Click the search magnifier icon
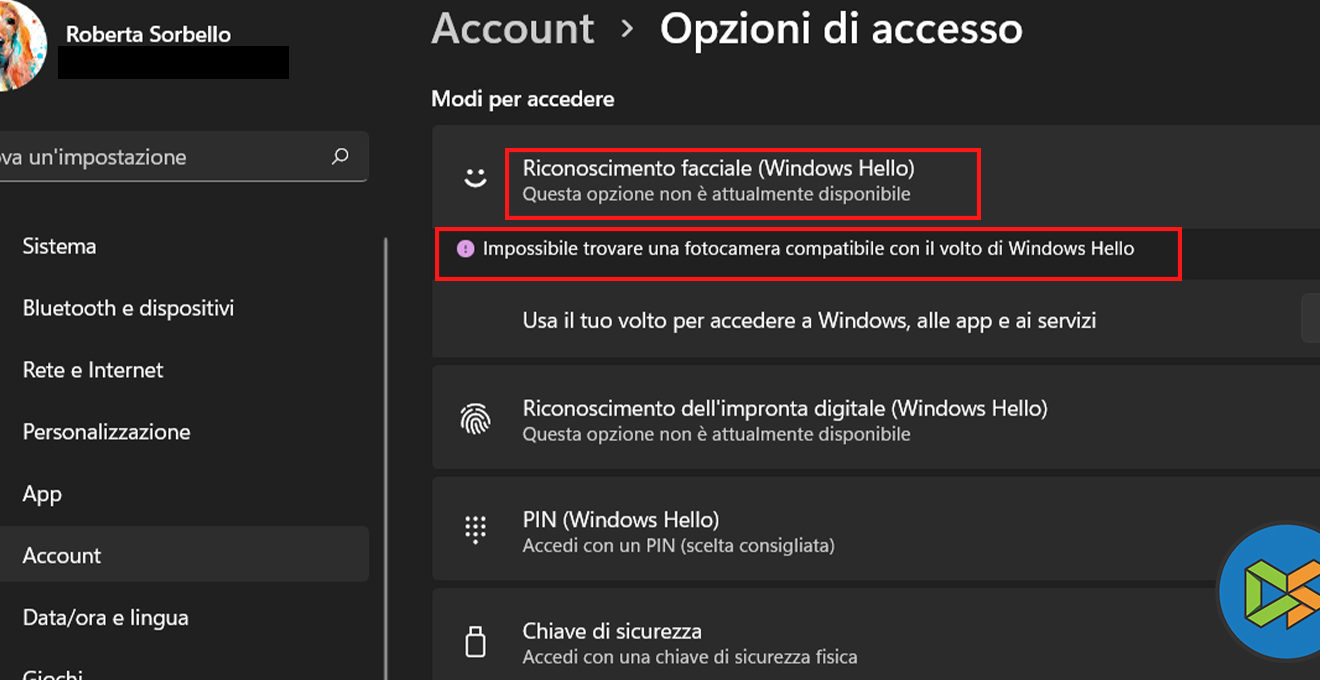This screenshot has width=1320, height=680. [x=340, y=157]
